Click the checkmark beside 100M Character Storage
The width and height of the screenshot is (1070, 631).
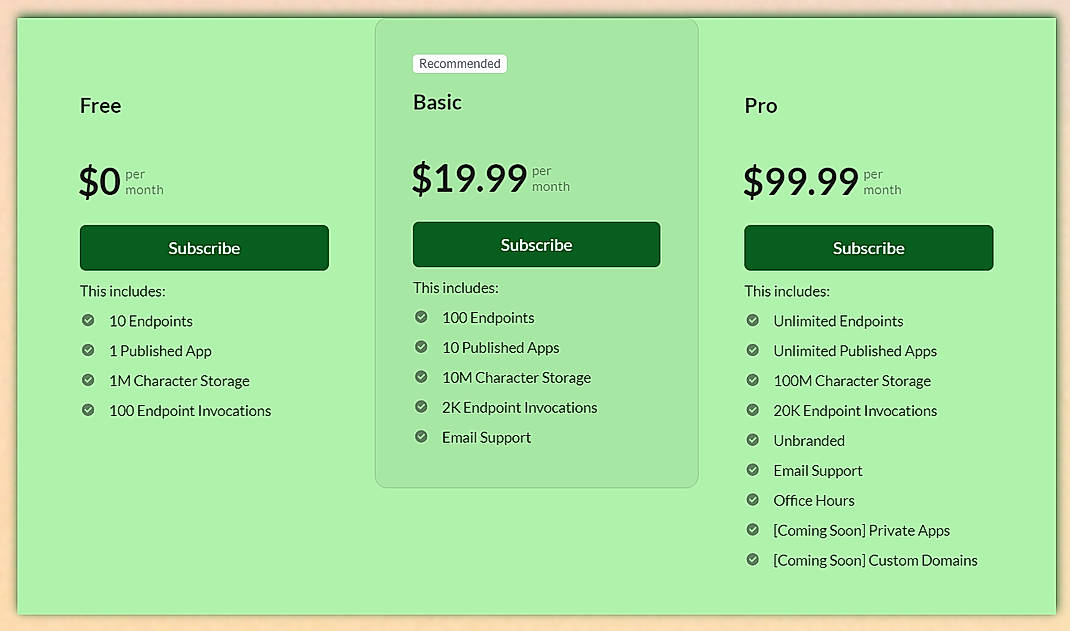point(752,381)
